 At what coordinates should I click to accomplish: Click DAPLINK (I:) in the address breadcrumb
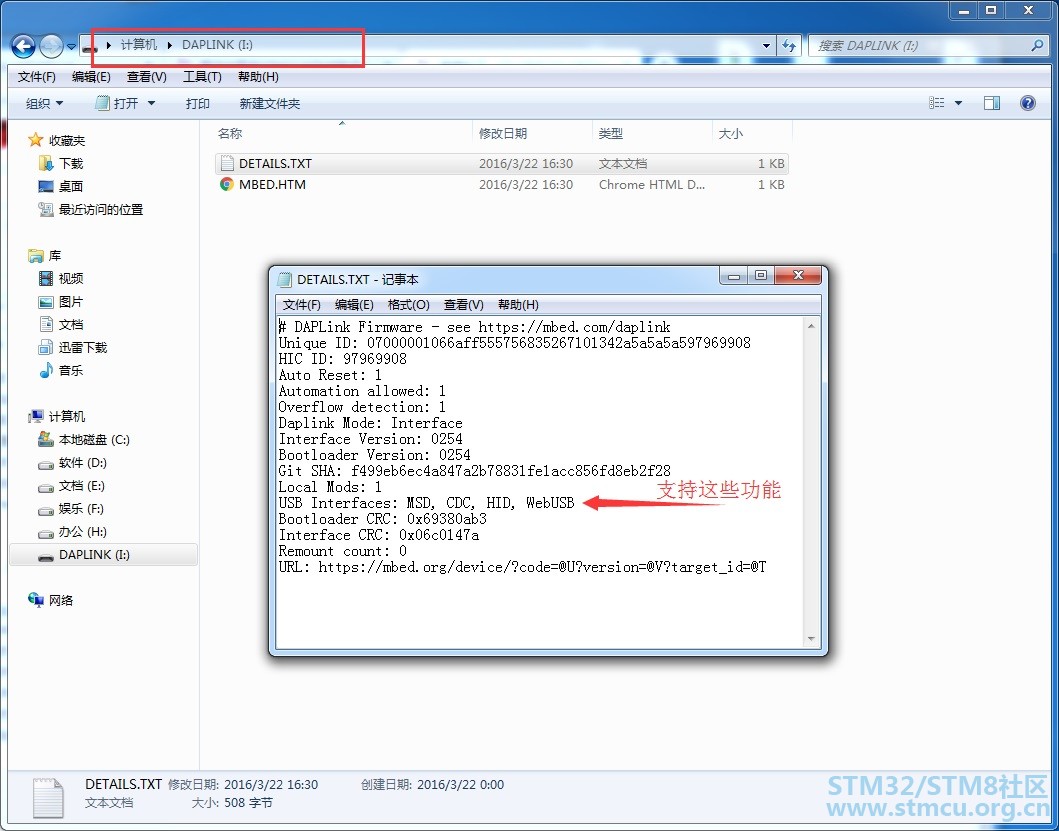click(x=217, y=45)
